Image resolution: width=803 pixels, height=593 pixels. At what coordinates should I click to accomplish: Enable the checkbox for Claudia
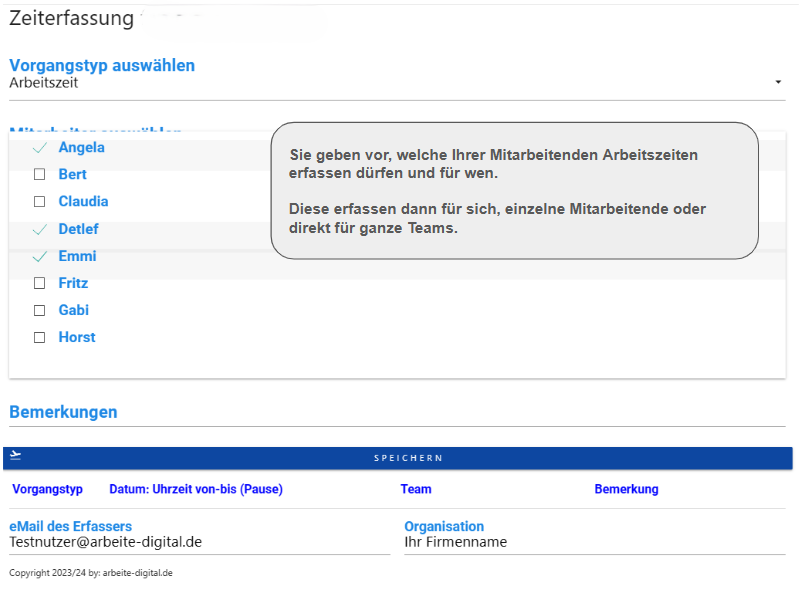(40, 201)
